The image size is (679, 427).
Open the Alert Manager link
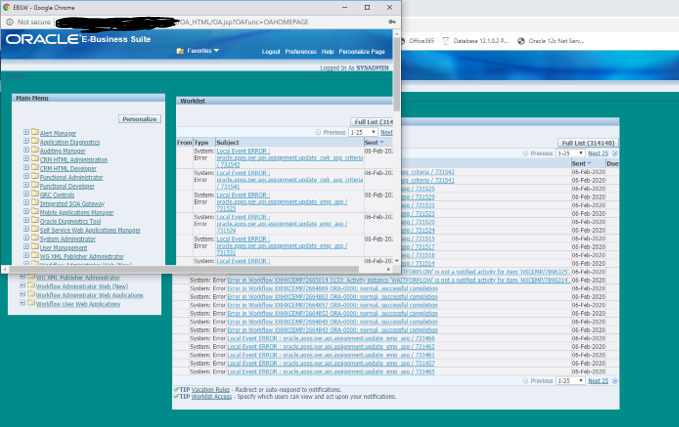click(x=58, y=133)
